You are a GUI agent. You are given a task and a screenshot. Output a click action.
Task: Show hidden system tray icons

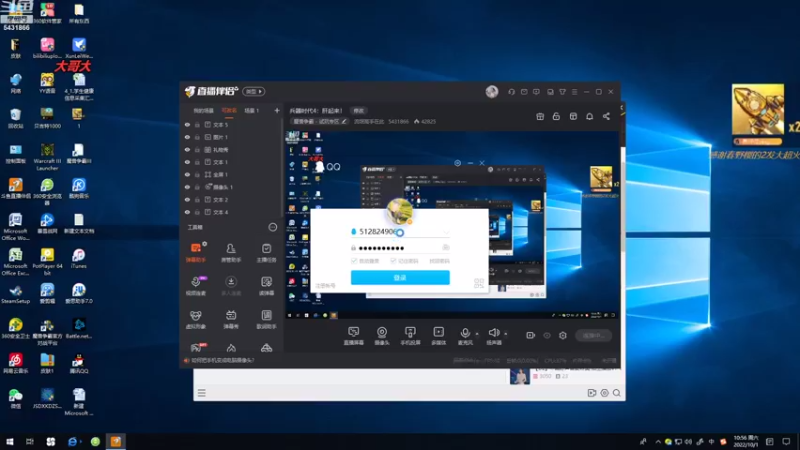(658, 442)
